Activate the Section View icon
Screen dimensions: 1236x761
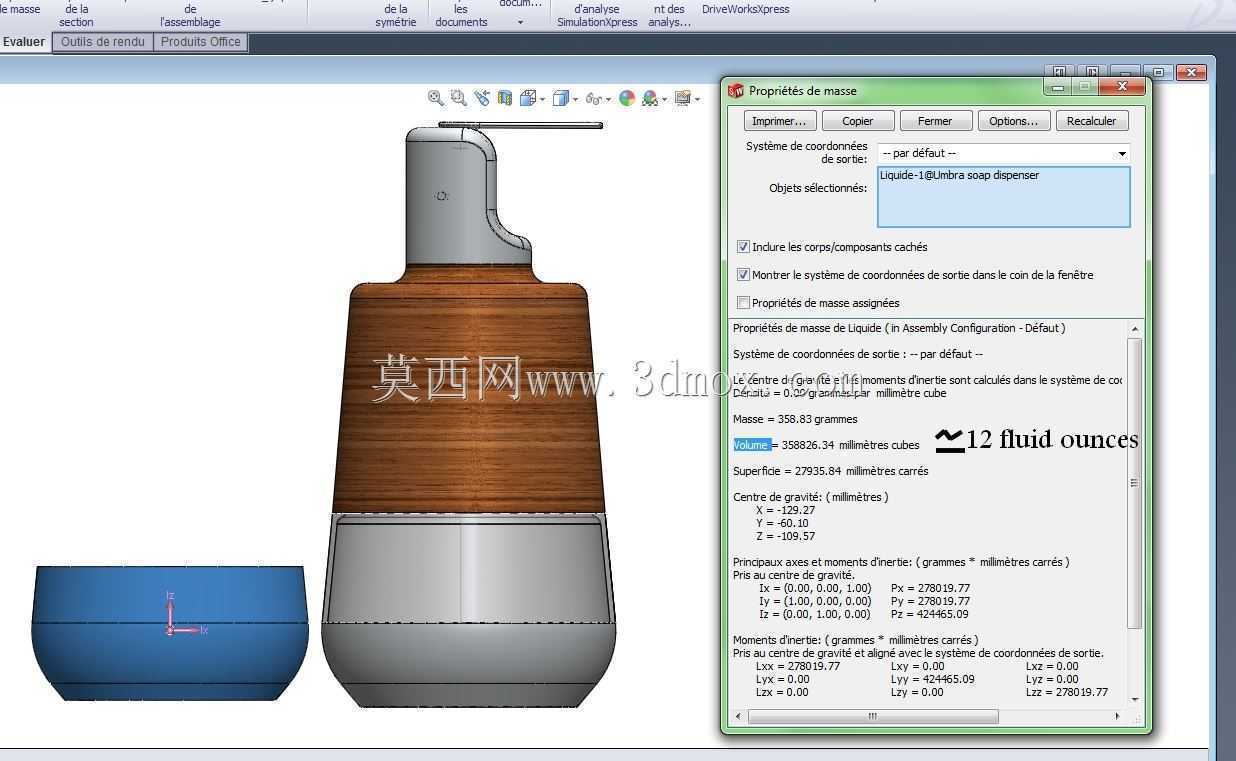coord(505,98)
